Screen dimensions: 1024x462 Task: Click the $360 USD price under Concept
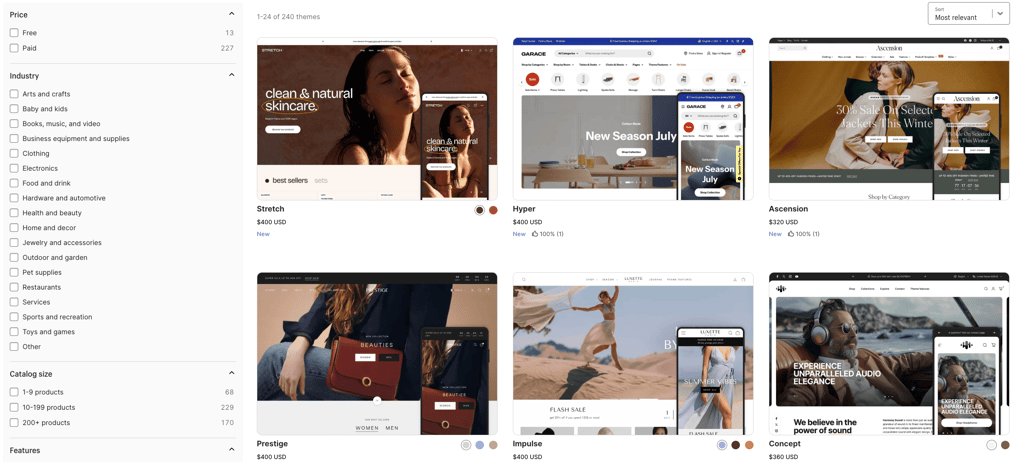click(784, 457)
